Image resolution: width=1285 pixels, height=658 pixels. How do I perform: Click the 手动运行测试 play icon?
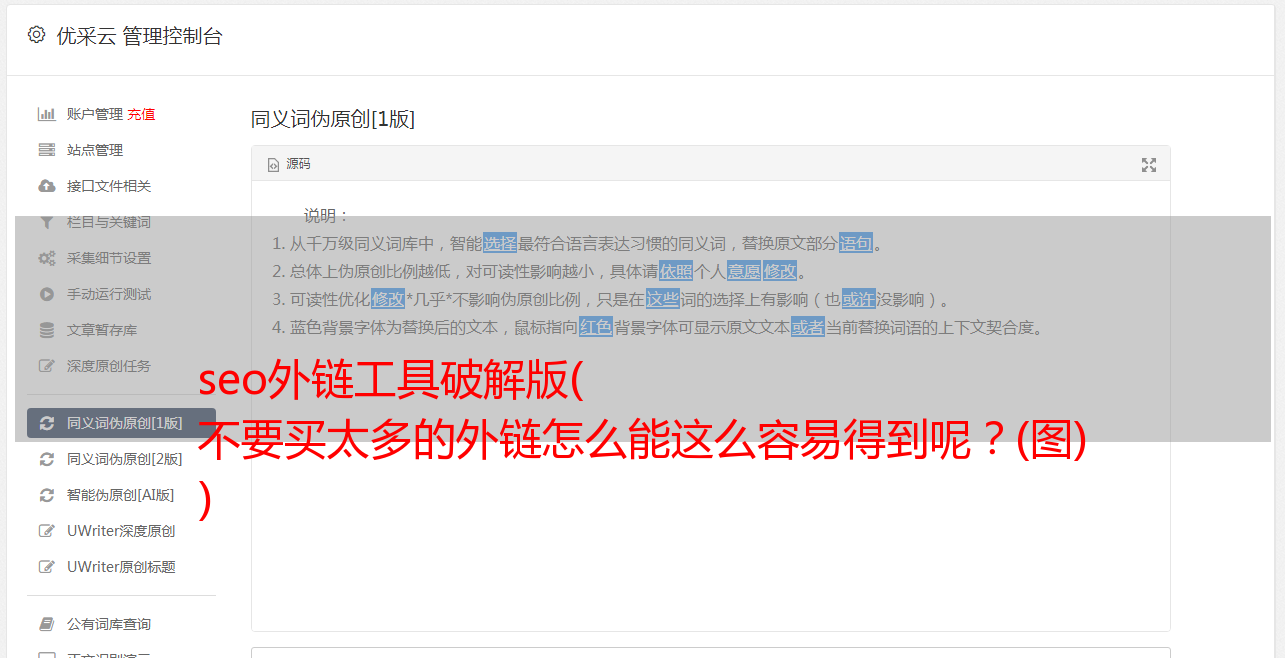[46, 294]
